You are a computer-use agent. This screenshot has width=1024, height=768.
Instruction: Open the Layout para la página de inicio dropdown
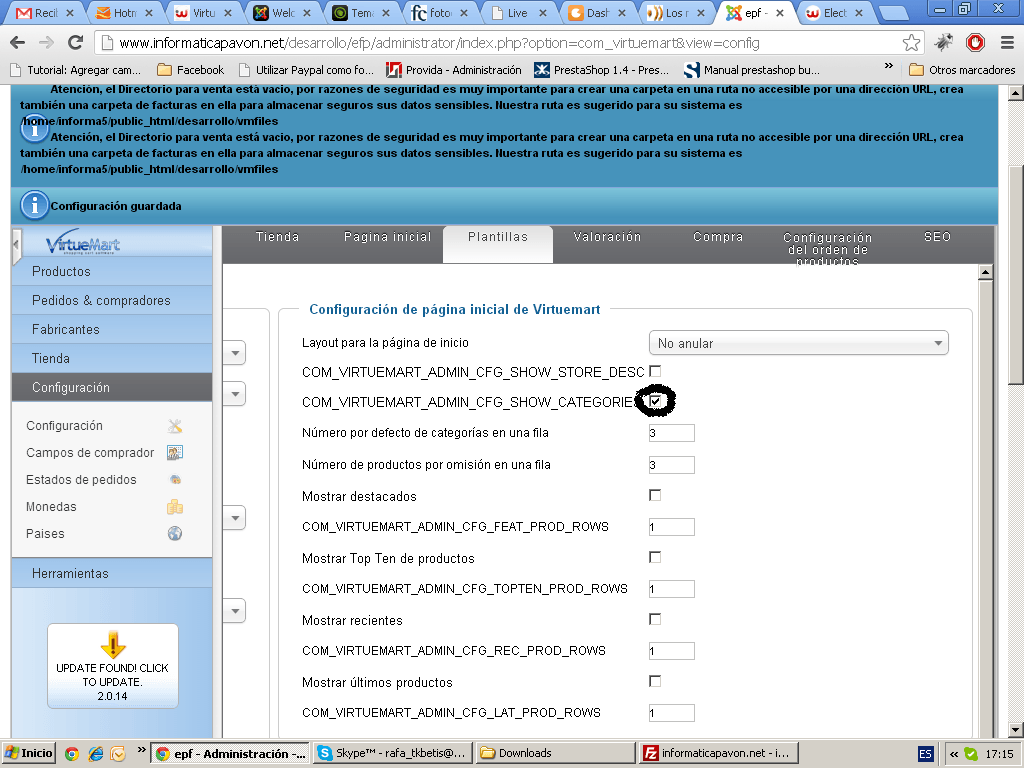coord(798,343)
